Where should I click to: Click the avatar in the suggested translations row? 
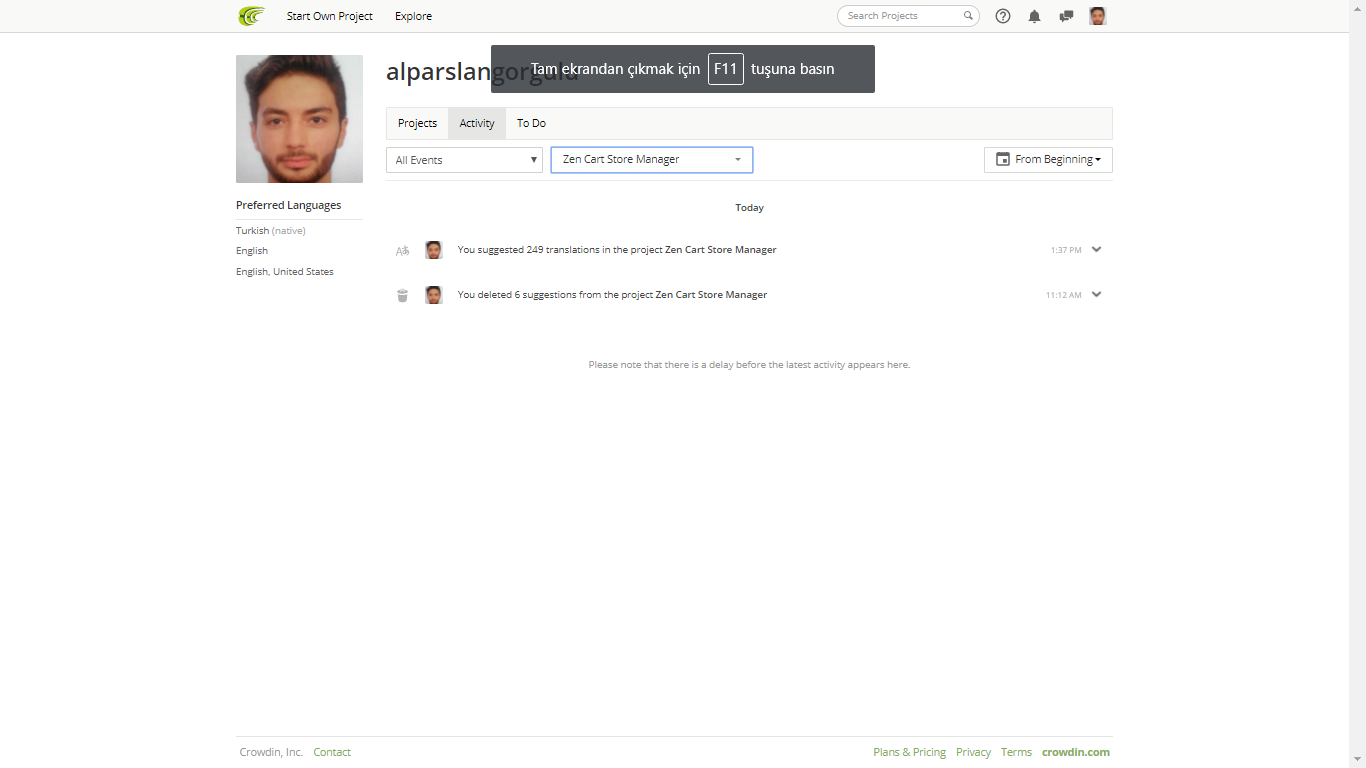coord(434,250)
